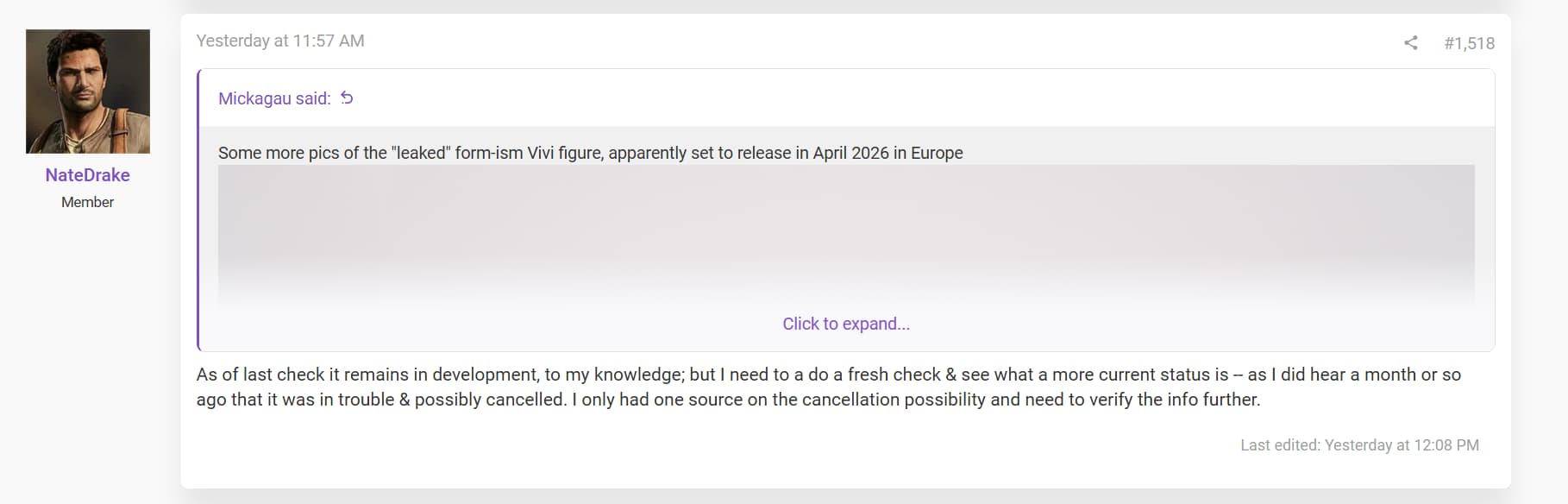The image size is (1568, 504).
Task: Click the arrow icon beside "Mickagau said:"
Action: tap(347, 98)
